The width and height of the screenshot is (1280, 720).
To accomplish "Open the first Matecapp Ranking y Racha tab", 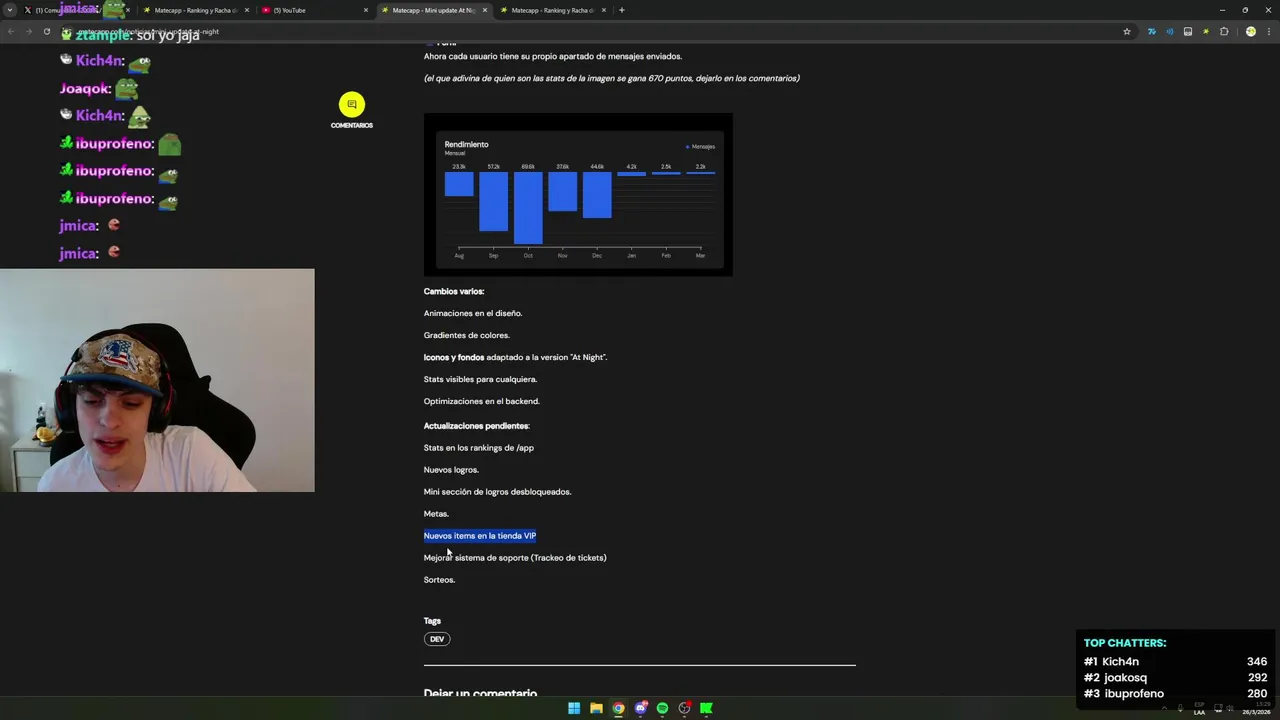I will (195, 10).
